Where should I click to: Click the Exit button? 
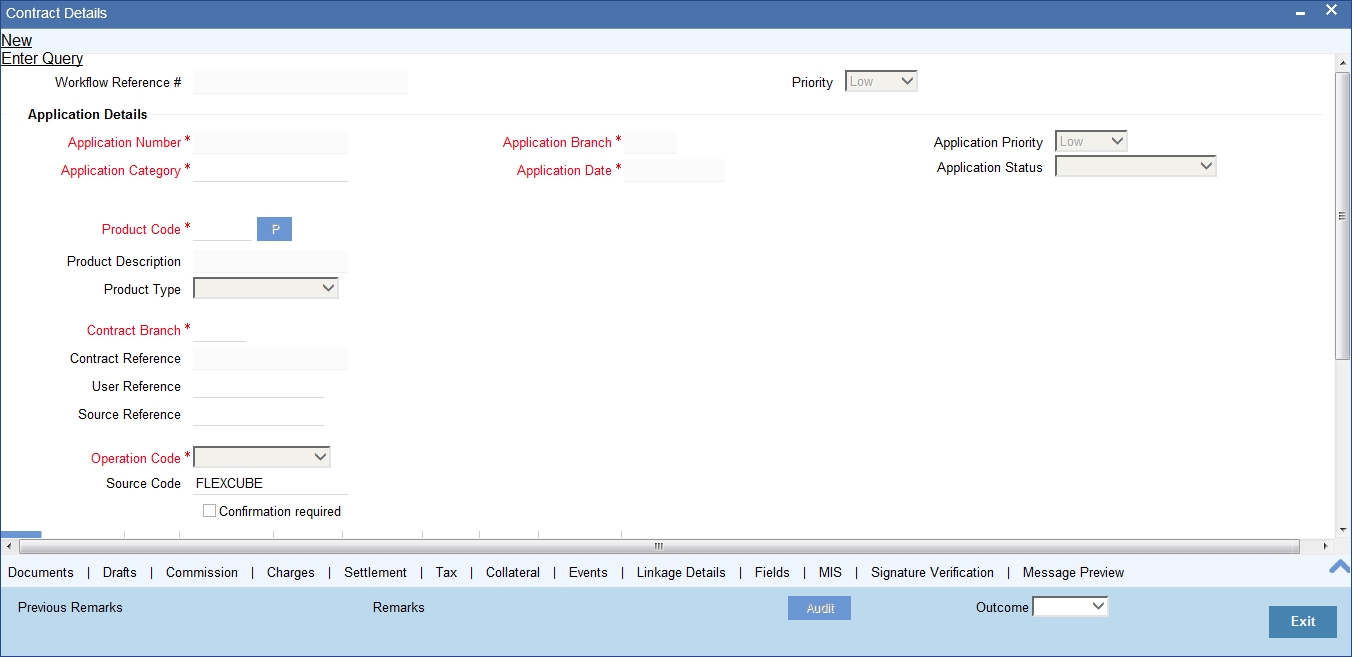pos(1303,621)
